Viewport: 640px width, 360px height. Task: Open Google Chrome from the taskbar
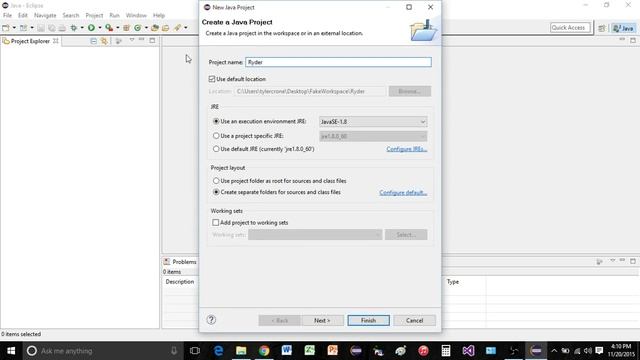click(x=264, y=351)
